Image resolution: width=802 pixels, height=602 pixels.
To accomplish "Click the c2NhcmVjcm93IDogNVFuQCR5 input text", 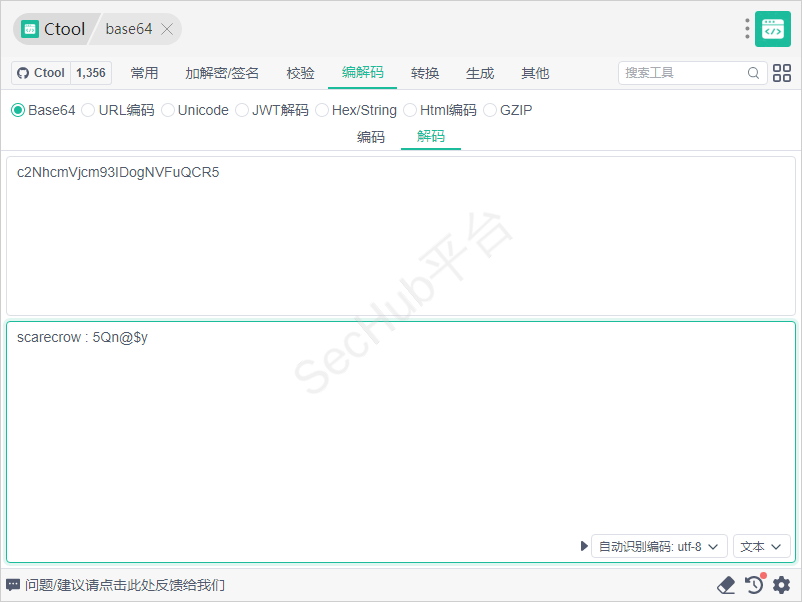I will 118,172.
